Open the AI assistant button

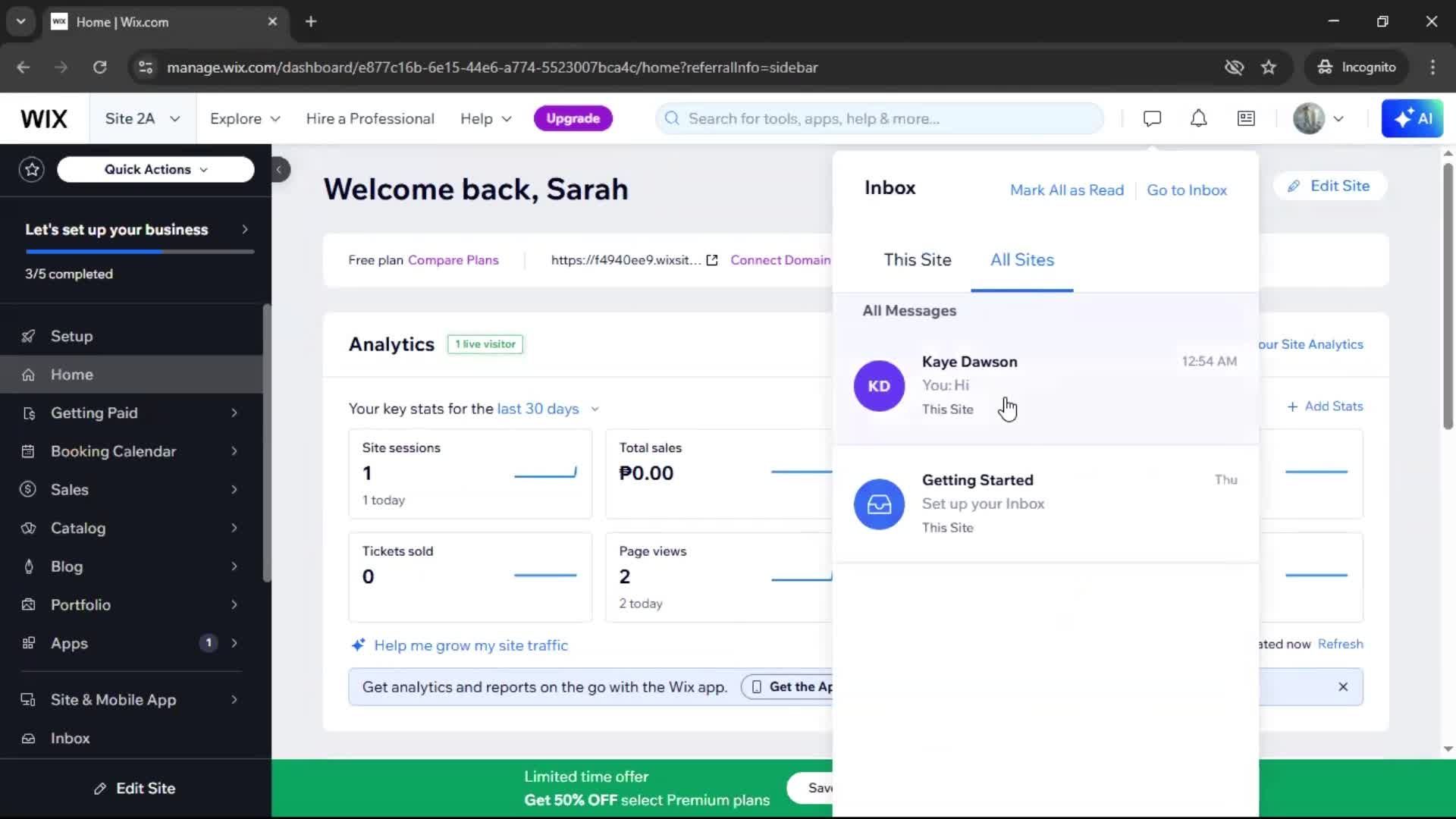tap(1412, 118)
